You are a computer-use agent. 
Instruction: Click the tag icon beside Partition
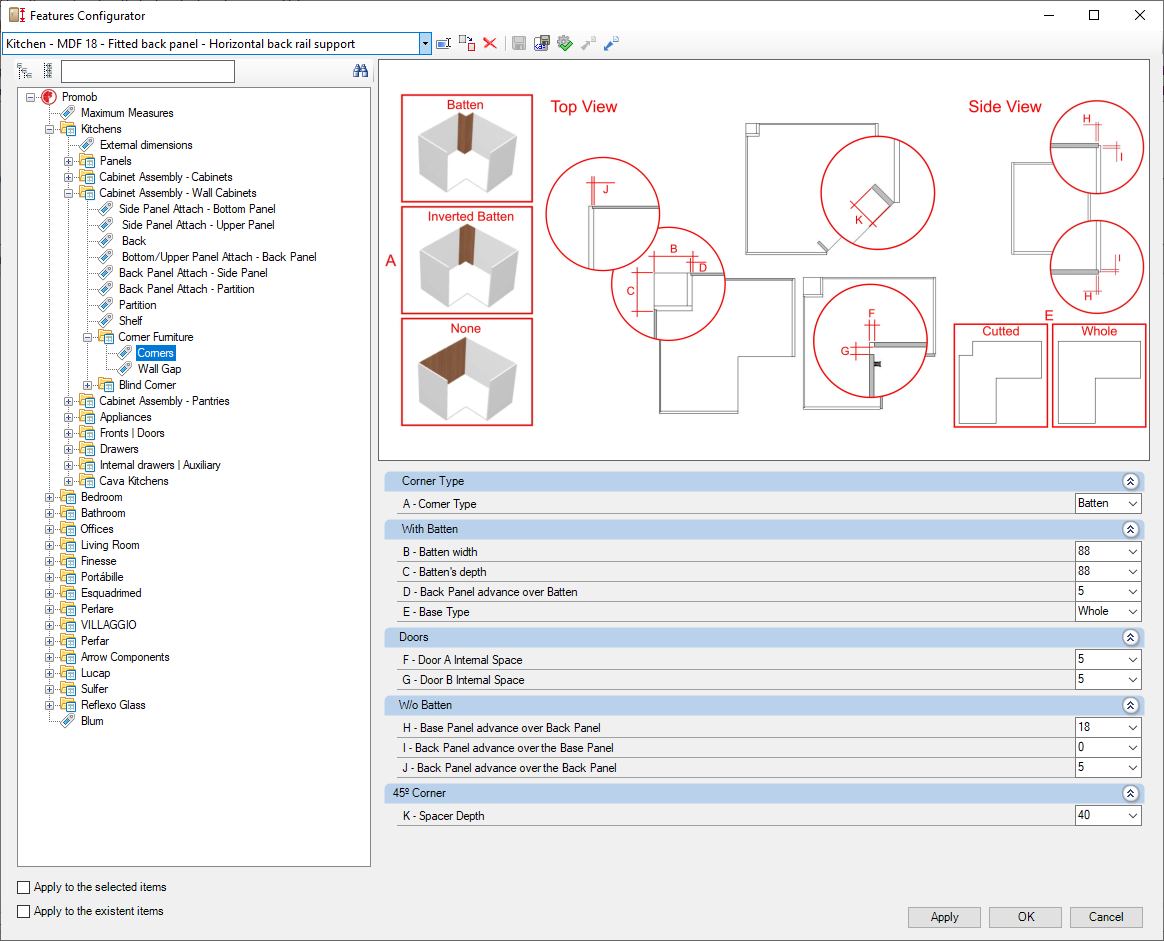point(106,305)
